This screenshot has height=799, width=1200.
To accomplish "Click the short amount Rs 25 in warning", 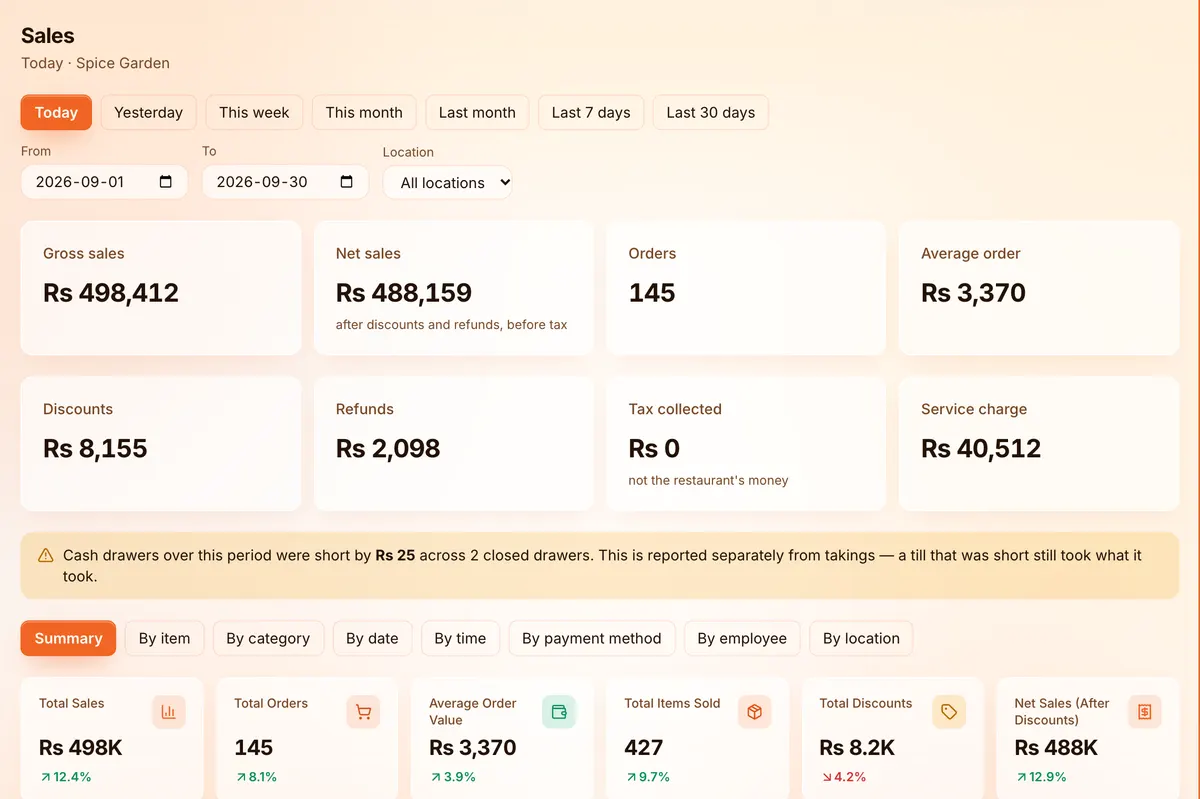I will (x=395, y=555).
